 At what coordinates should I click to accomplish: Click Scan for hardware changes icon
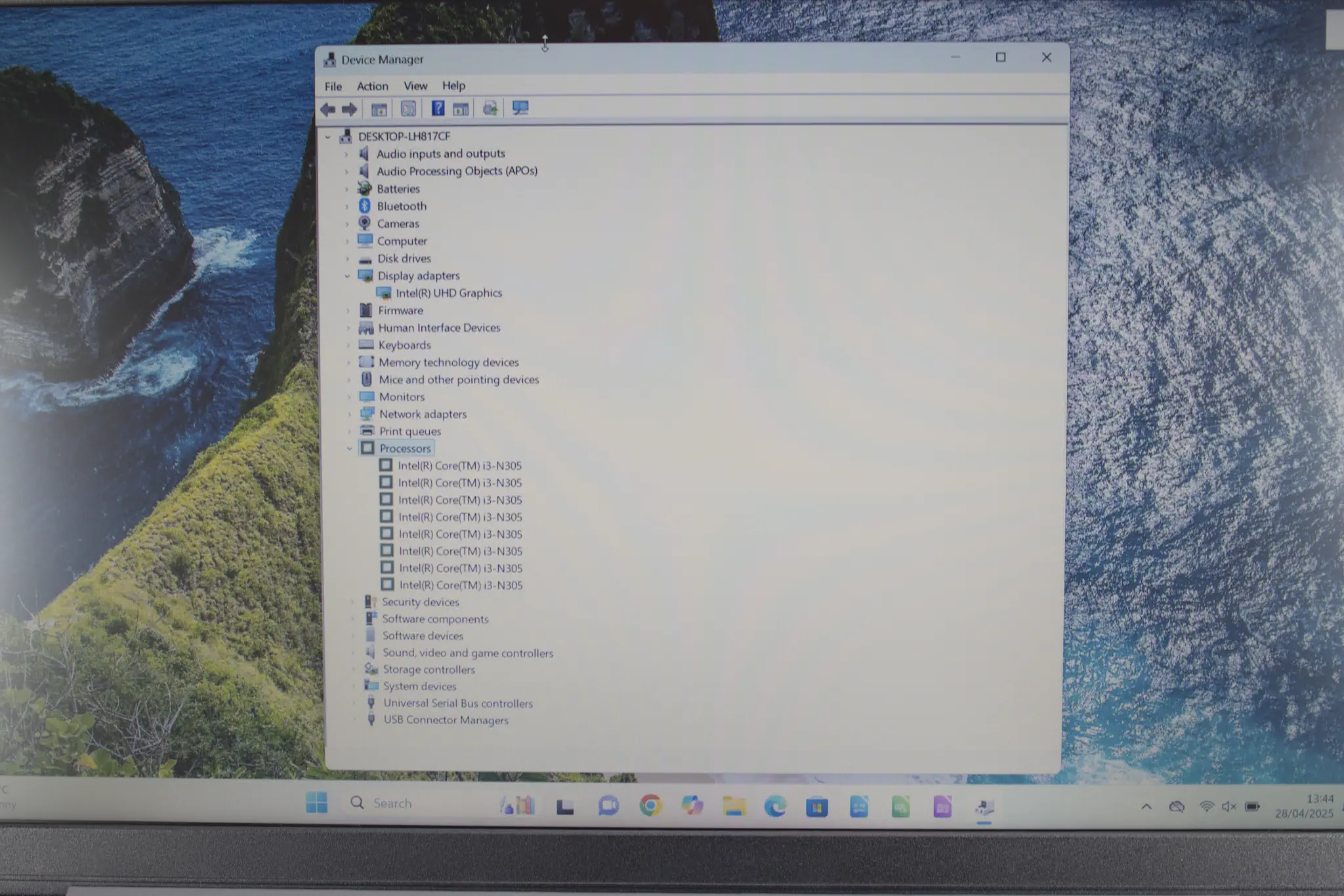click(x=520, y=108)
